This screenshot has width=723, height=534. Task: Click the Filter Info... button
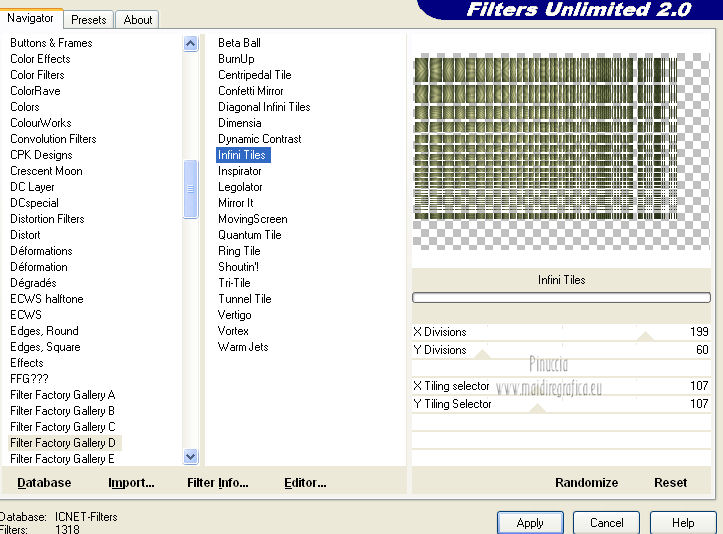218,482
